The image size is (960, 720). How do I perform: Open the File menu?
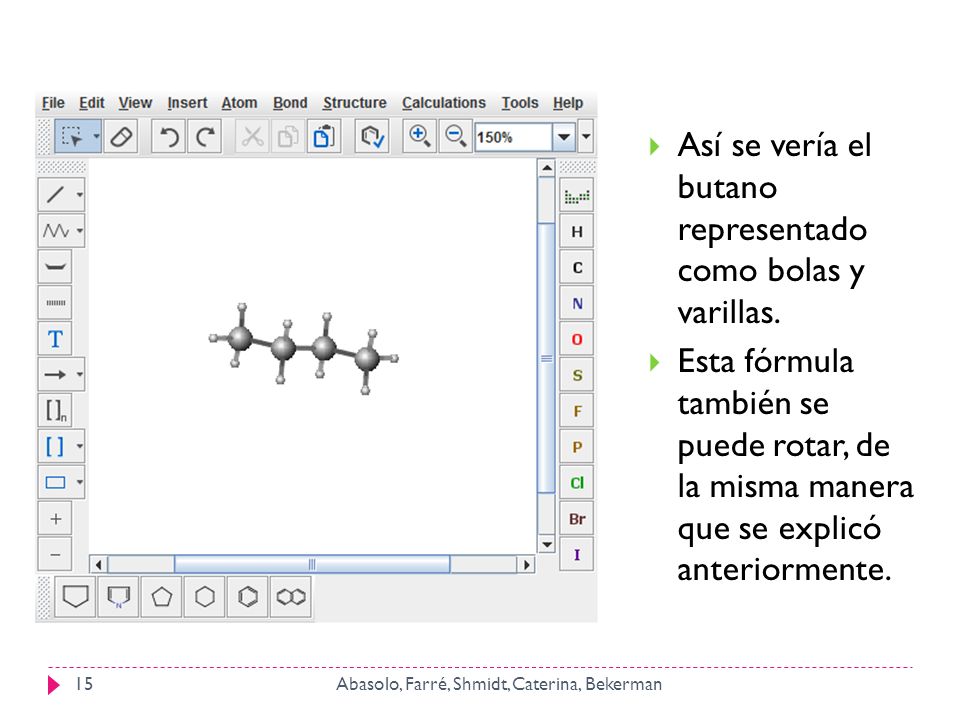coord(53,103)
